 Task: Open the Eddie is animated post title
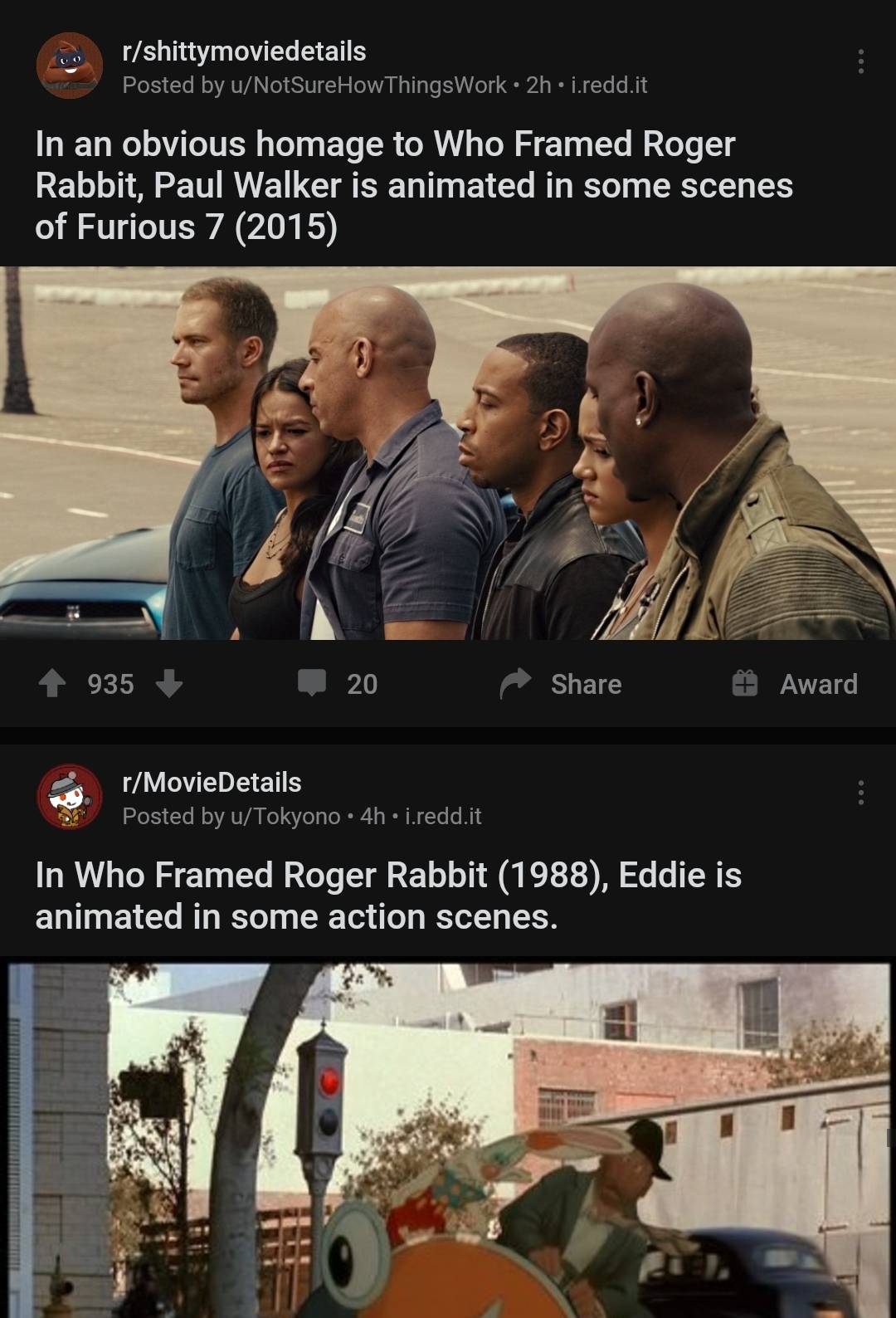pos(388,896)
